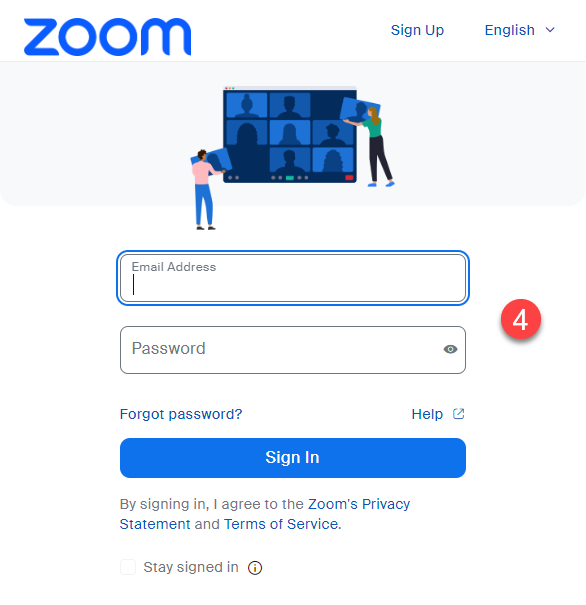Open the English language selector
The height and width of the screenshot is (605, 586).
pos(520,30)
